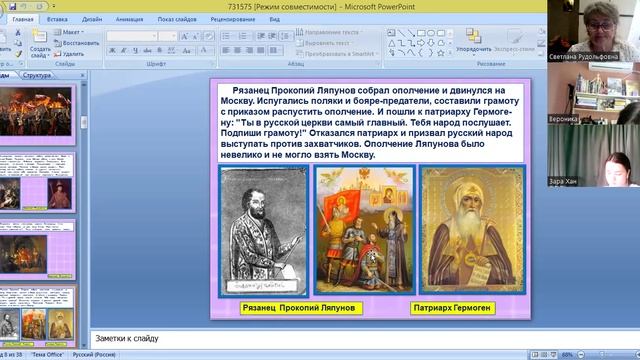The height and width of the screenshot is (360, 640).
Task: Increase font size with the large A icon
Action: 184,36
